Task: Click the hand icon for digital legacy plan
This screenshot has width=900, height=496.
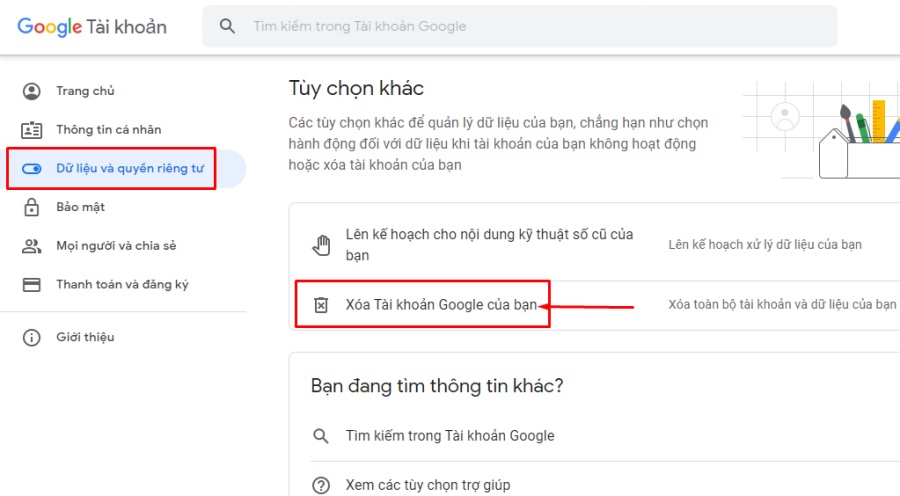Action: pyautogui.click(x=321, y=245)
